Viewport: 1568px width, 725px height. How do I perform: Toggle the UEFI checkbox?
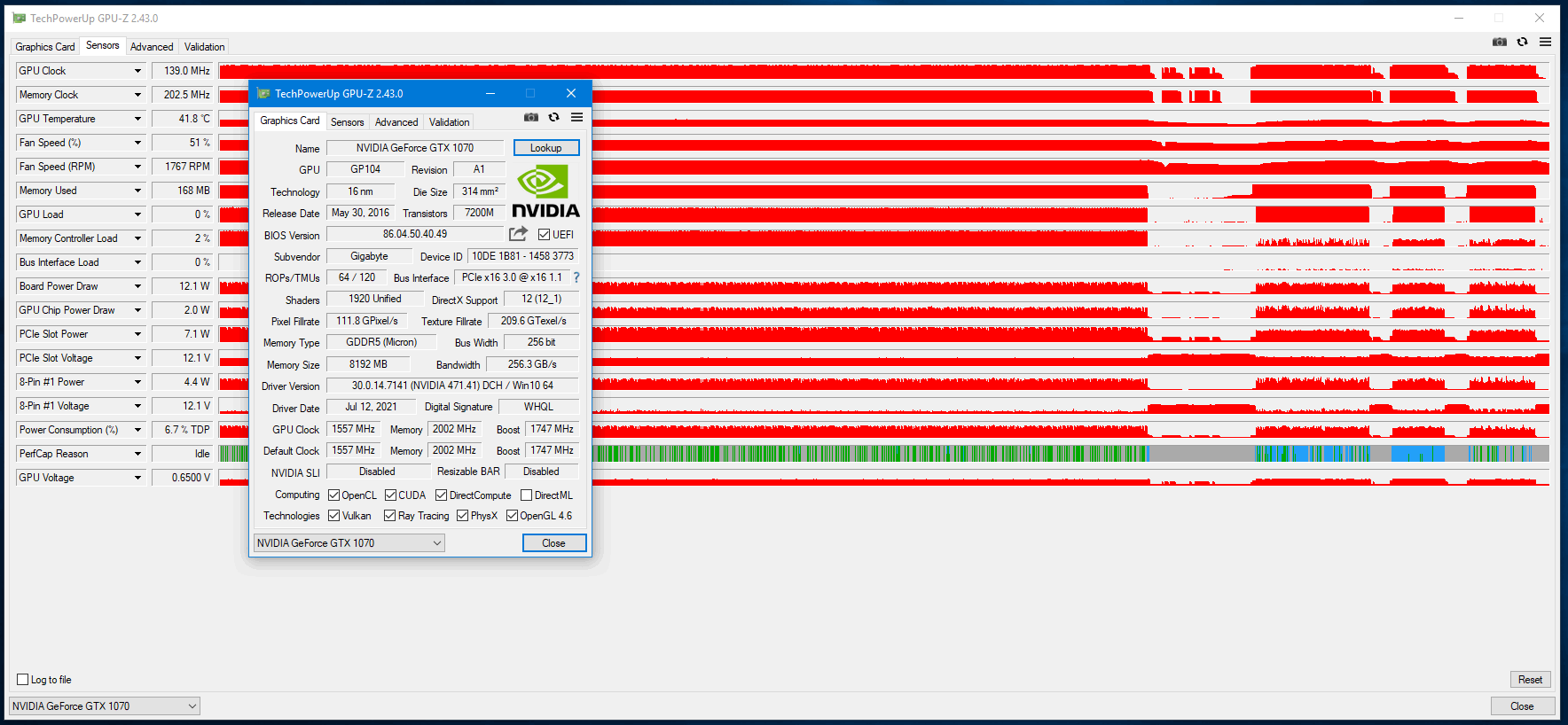545,235
